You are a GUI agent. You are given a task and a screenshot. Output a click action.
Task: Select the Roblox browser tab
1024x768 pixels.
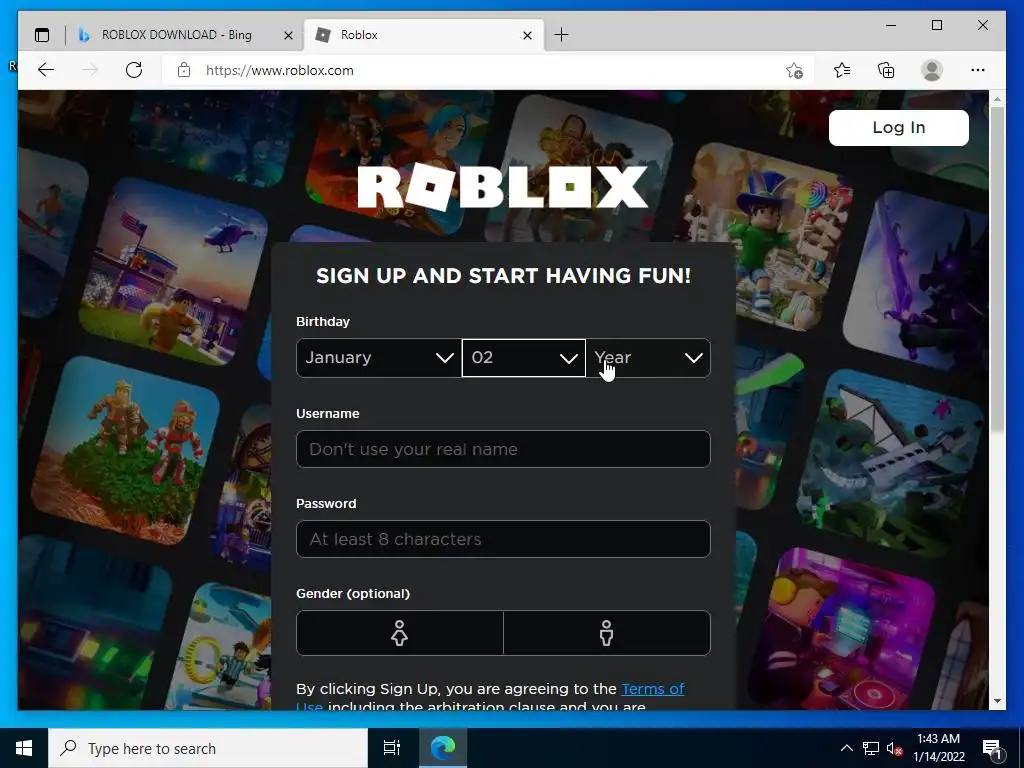[x=422, y=35]
